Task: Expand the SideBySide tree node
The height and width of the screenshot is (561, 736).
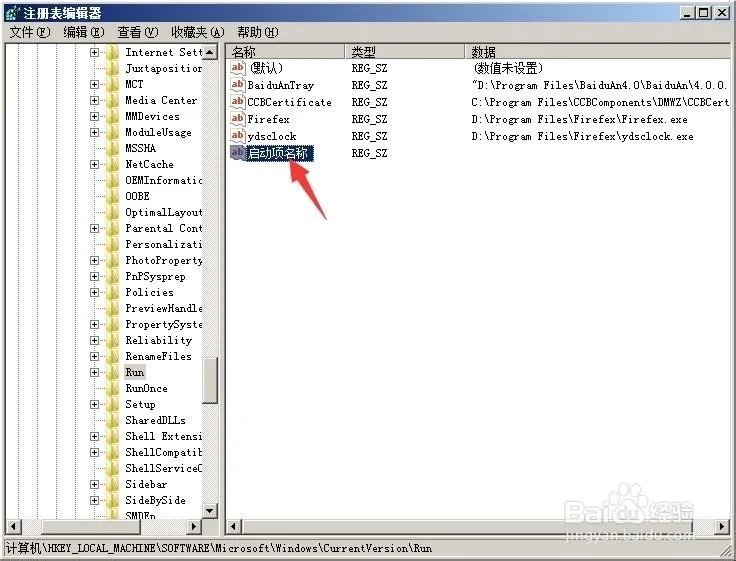Action: (x=94, y=500)
